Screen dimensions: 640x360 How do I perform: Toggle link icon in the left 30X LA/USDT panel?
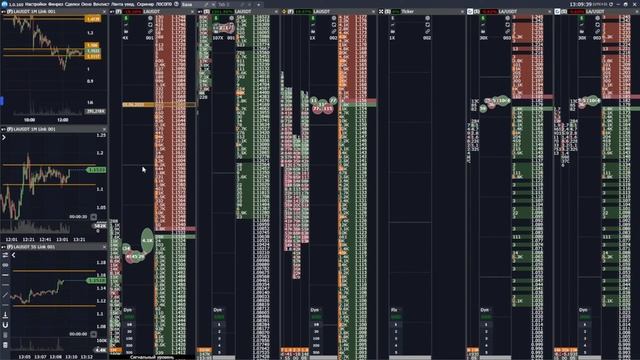tap(507, 31)
